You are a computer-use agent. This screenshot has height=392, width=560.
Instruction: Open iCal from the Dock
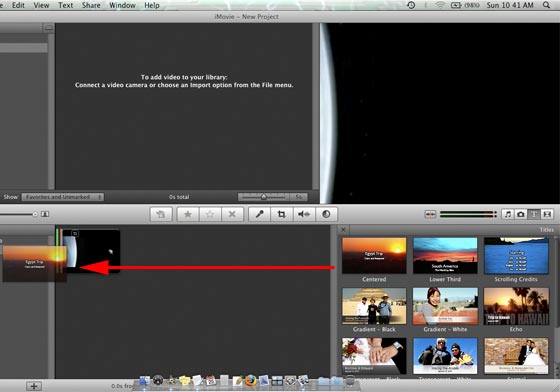coord(211,381)
